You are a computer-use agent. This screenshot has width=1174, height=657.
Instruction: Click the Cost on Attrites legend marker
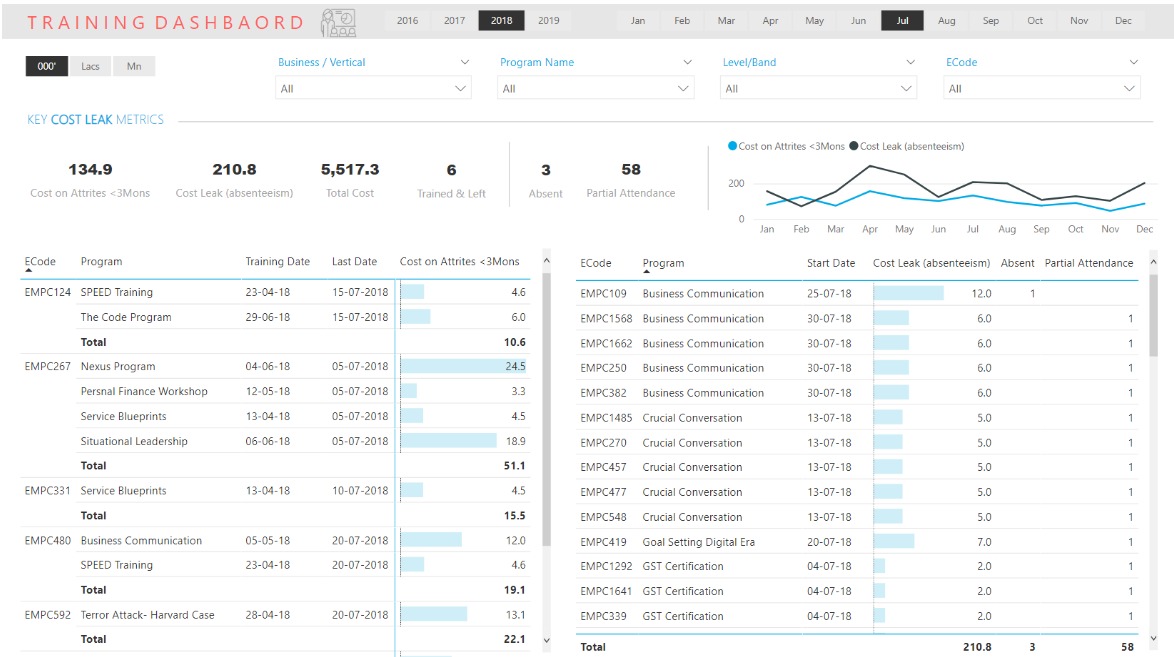pyautogui.click(x=732, y=146)
